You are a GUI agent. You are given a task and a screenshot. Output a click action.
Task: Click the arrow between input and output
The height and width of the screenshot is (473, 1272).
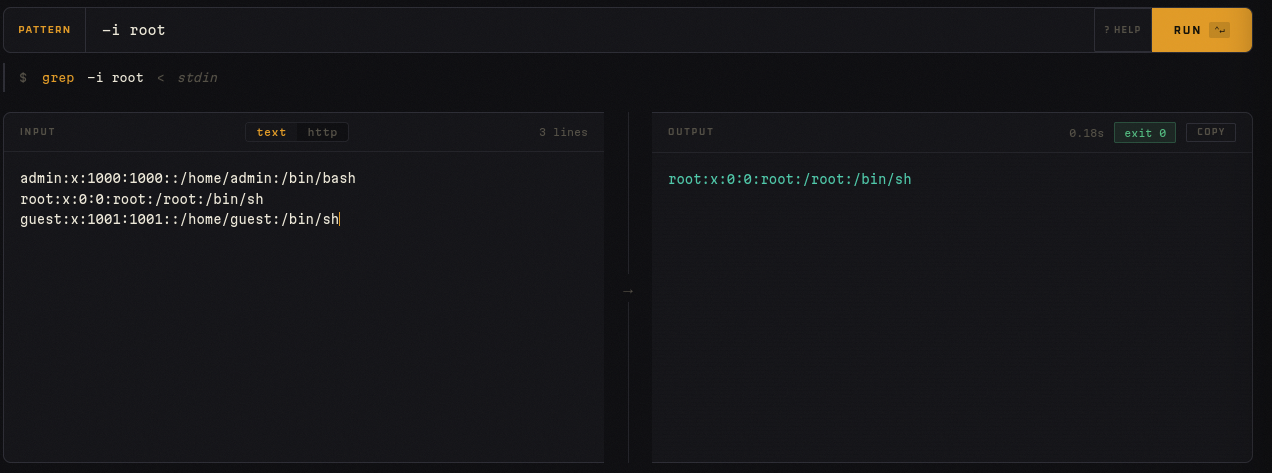pyautogui.click(x=628, y=291)
